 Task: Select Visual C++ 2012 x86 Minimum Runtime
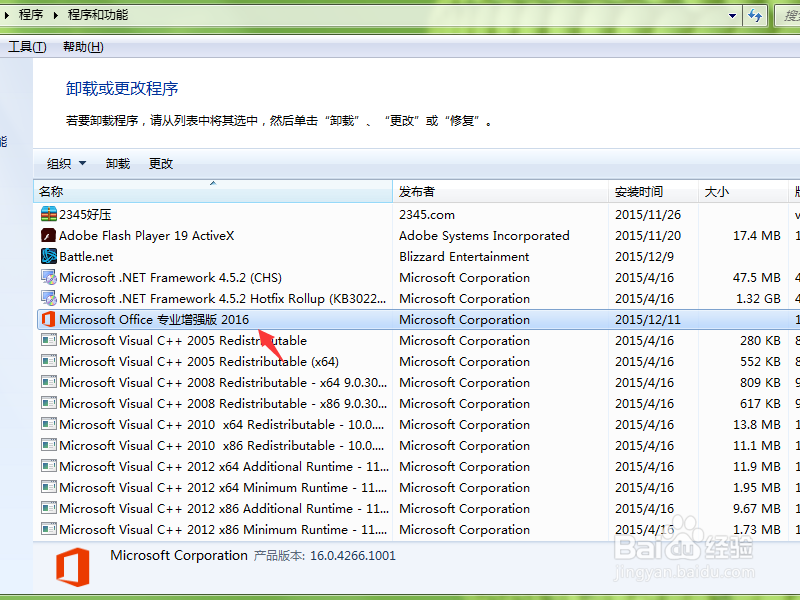[x=223, y=529]
